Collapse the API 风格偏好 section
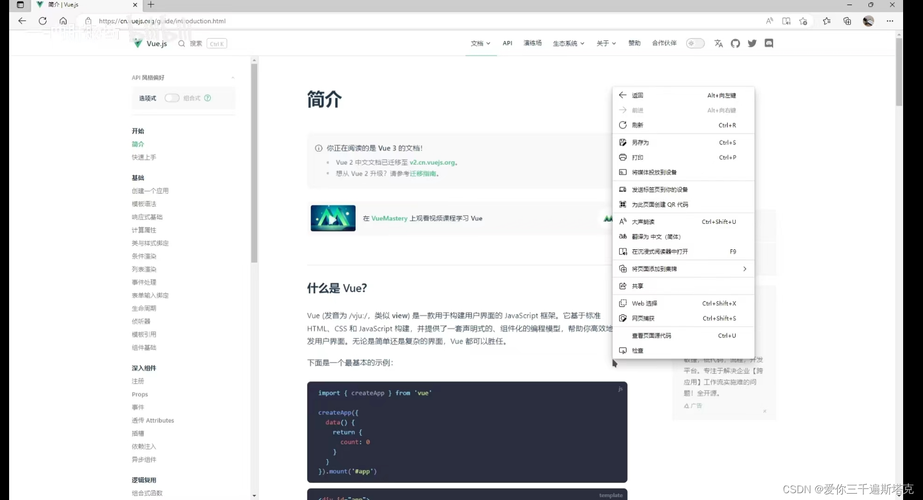This screenshot has width=923, height=500. pyautogui.click(x=233, y=78)
